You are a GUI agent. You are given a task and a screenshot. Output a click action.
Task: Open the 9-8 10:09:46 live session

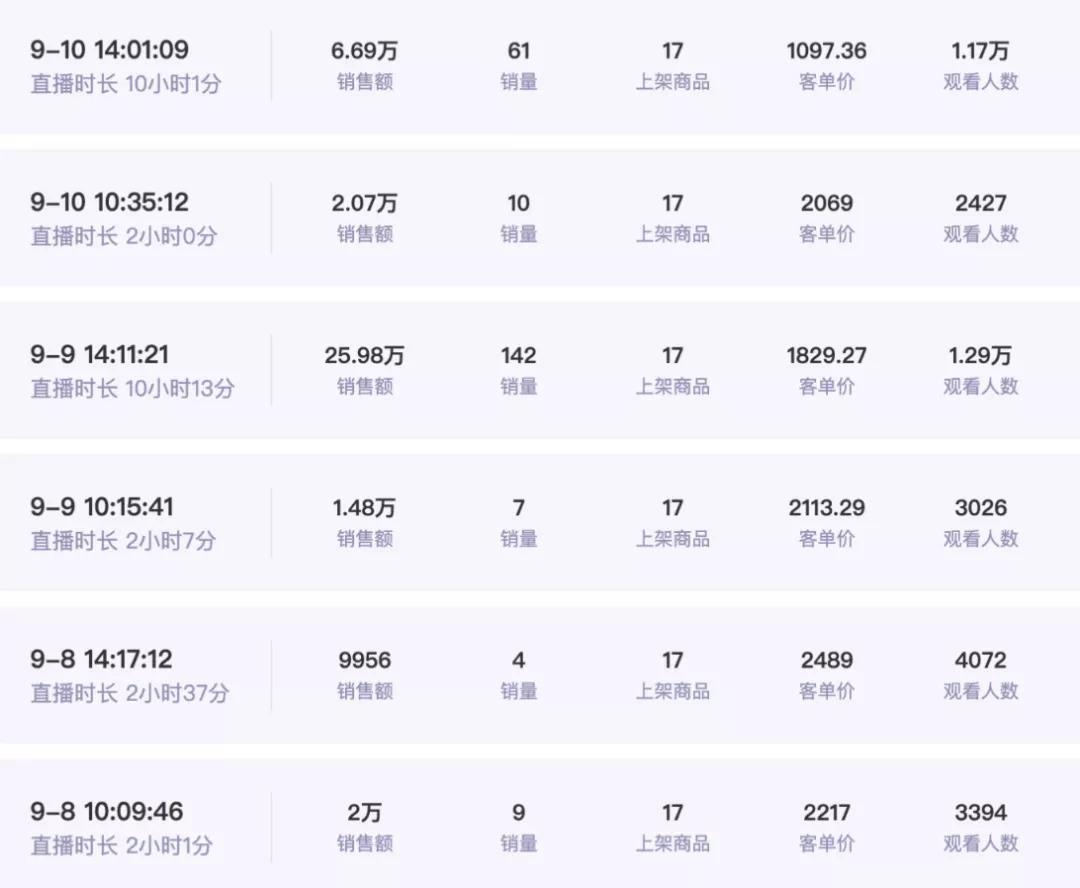107,812
